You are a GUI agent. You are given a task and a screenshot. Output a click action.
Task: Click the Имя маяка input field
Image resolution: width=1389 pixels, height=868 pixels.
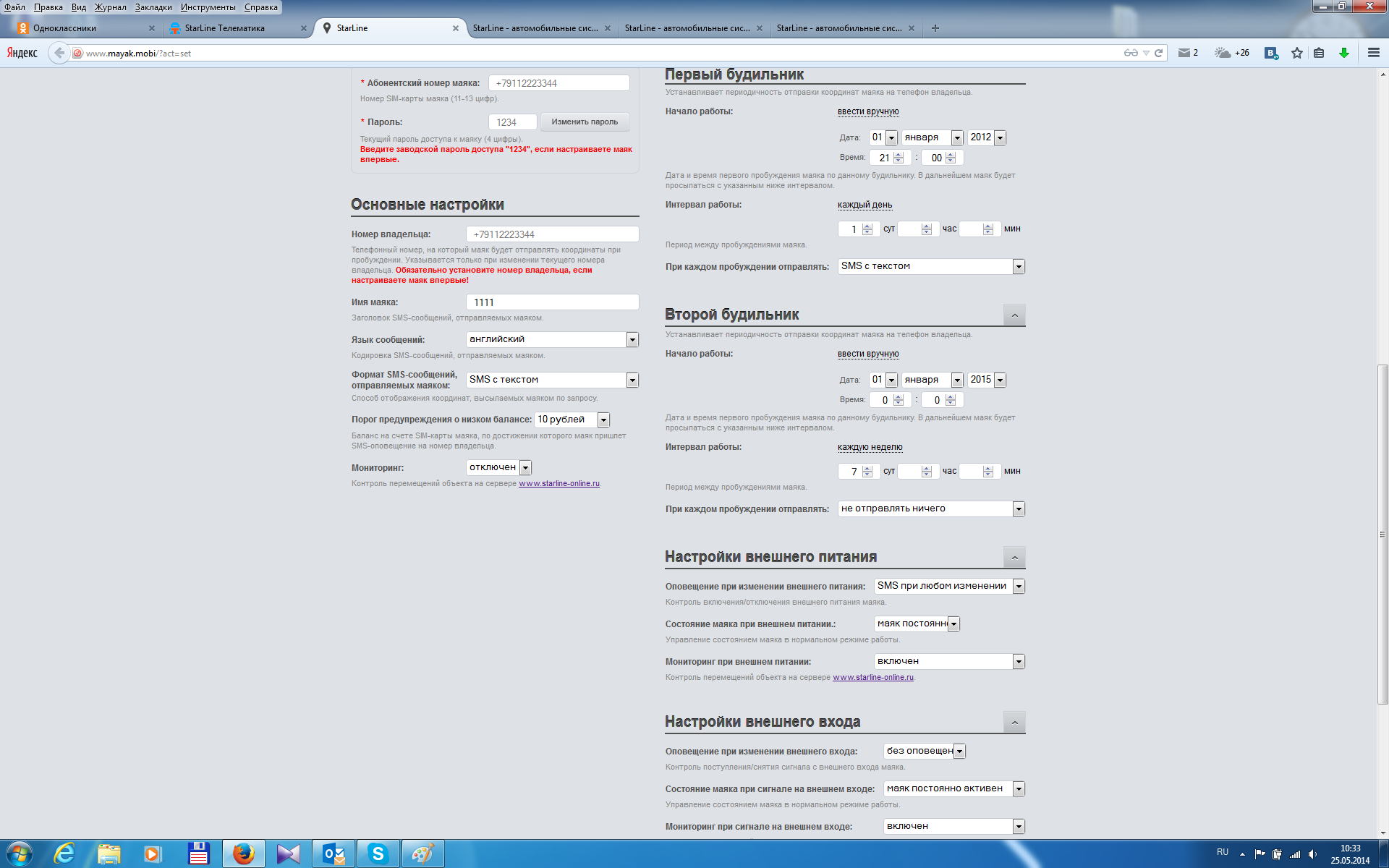552,302
